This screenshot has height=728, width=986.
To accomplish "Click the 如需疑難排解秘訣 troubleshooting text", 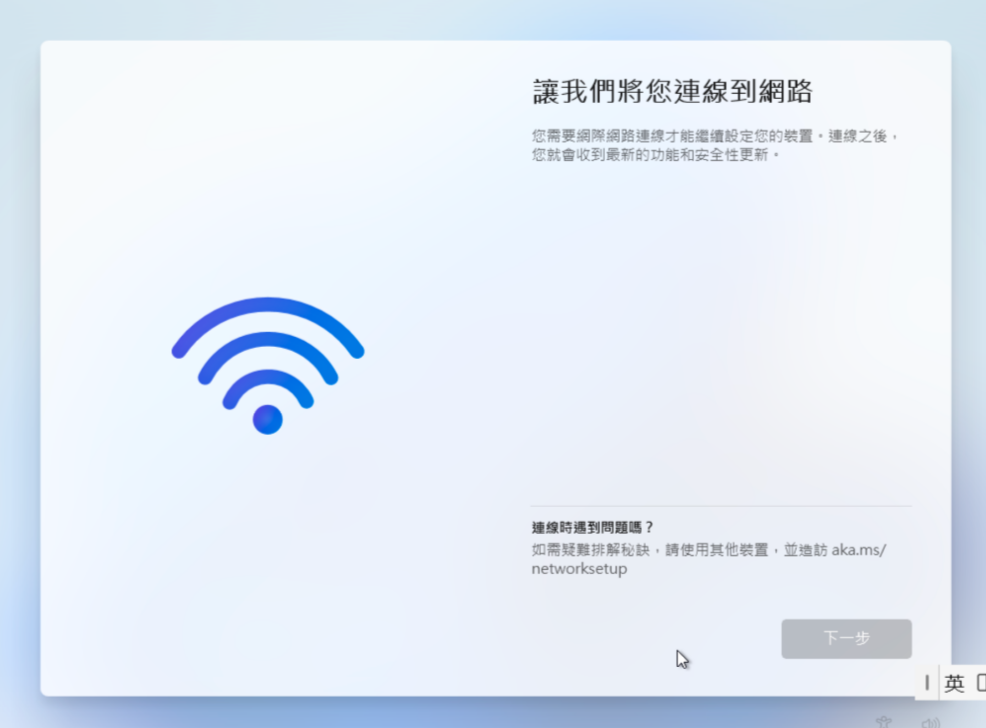I will (590, 550).
